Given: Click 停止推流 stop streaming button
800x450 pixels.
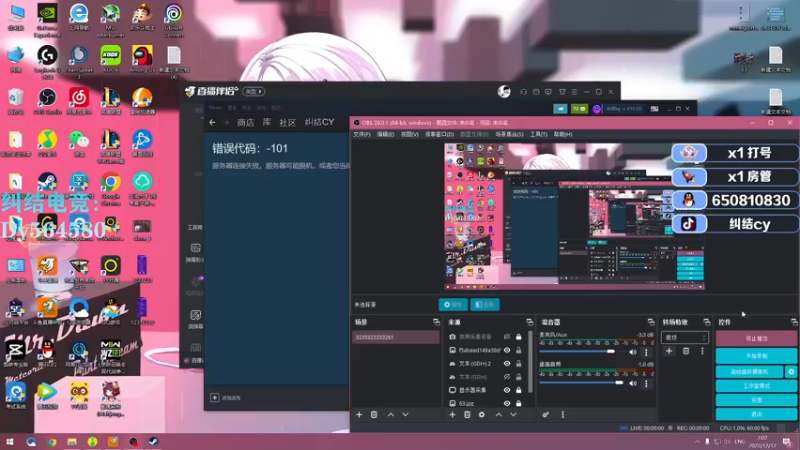Looking at the screenshot, I should 756,338.
